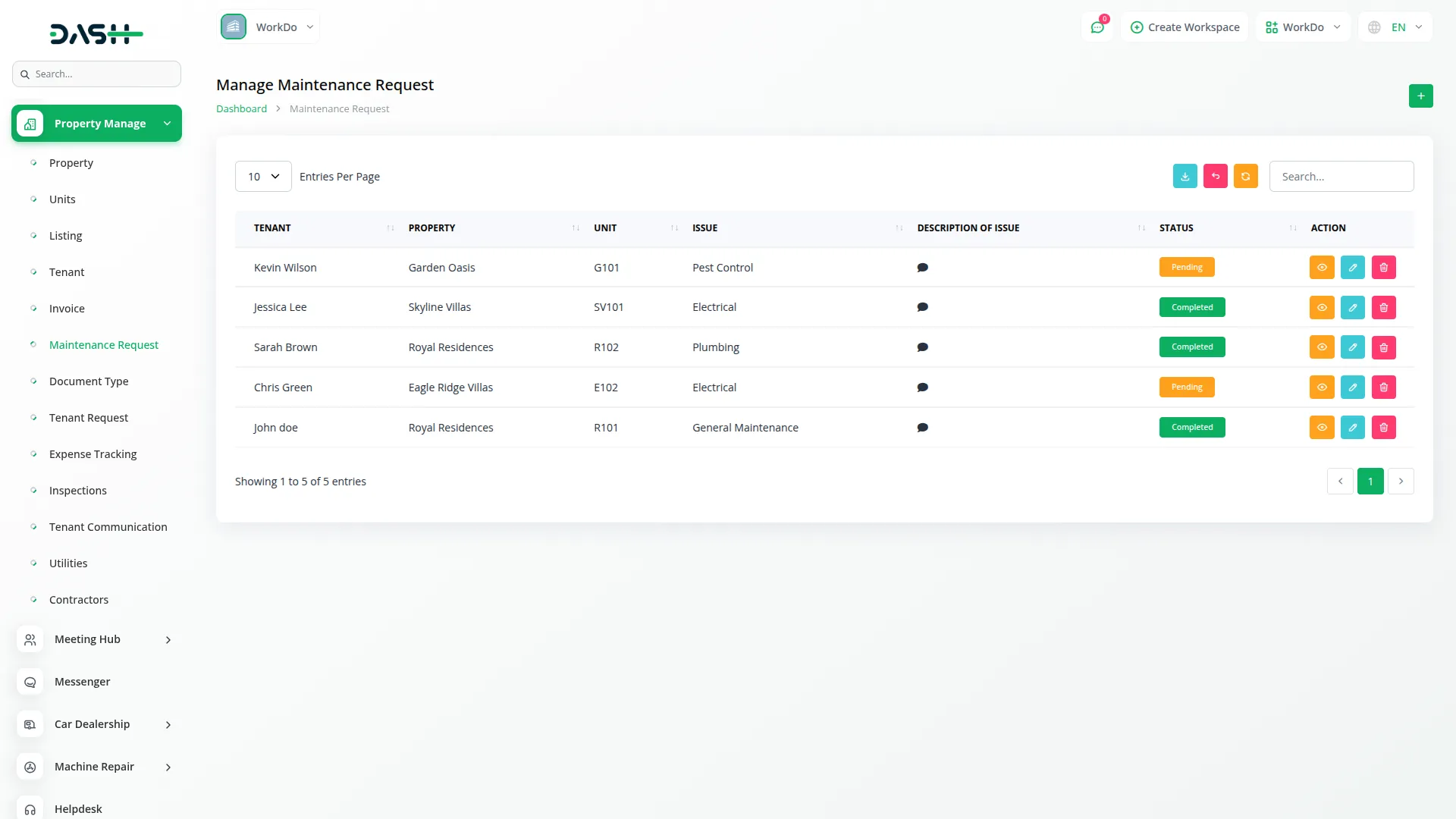Edit Kevin Wilson's maintenance request
The image size is (1456, 819).
point(1352,267)
